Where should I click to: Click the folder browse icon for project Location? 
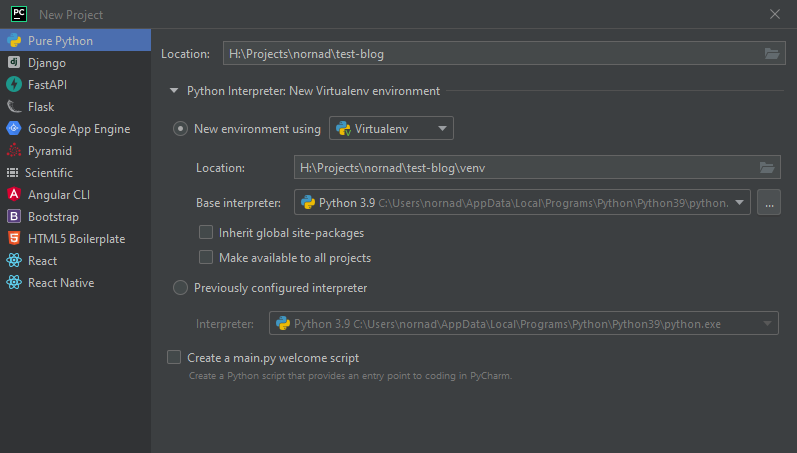[x=771, y=54]
